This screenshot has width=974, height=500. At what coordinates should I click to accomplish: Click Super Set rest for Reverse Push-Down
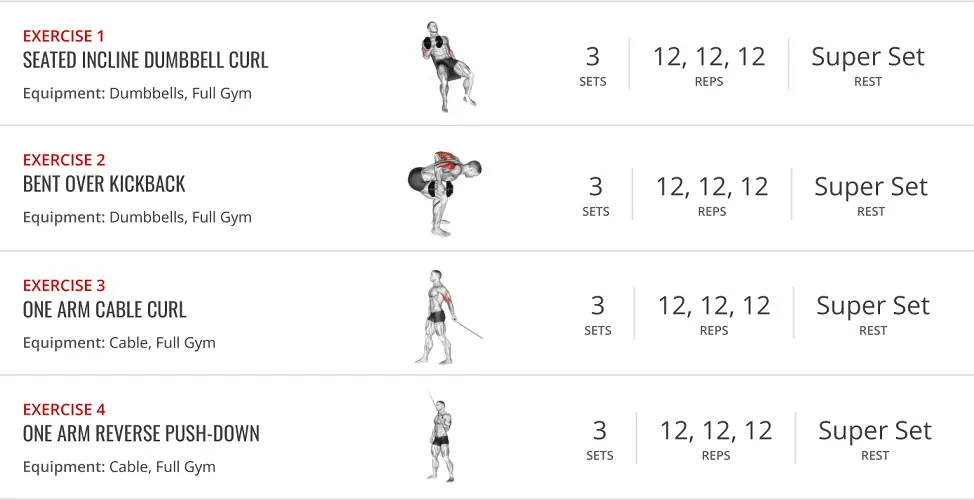[x=875, y=430]
